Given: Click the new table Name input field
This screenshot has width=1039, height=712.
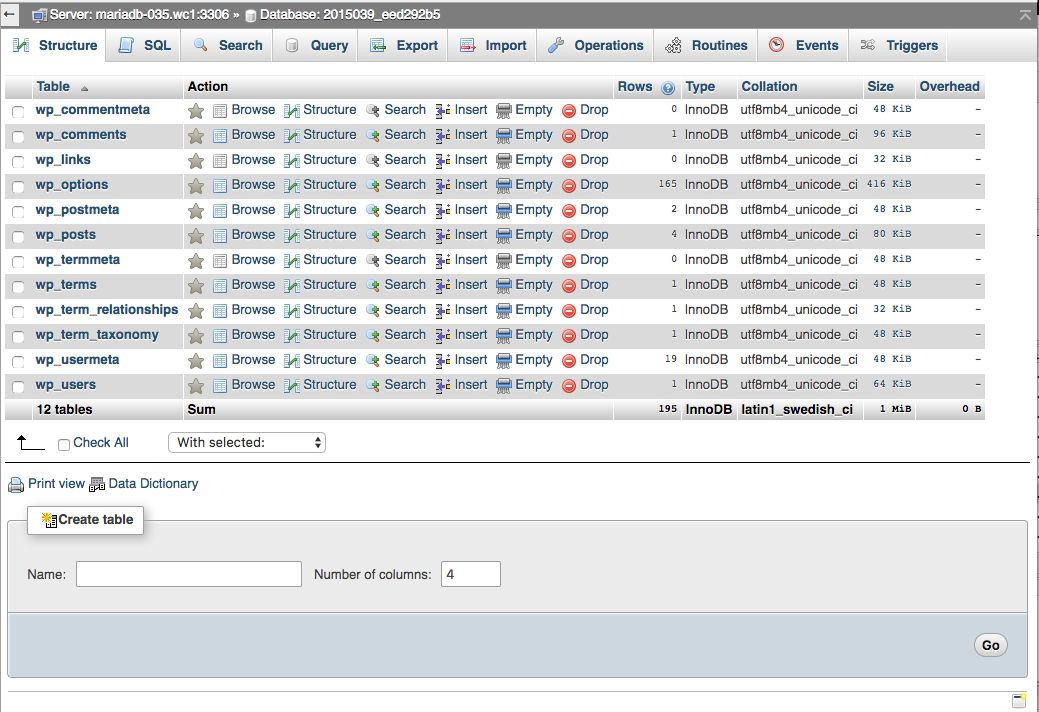Looking at the screenshot, I should coord(189,574).
